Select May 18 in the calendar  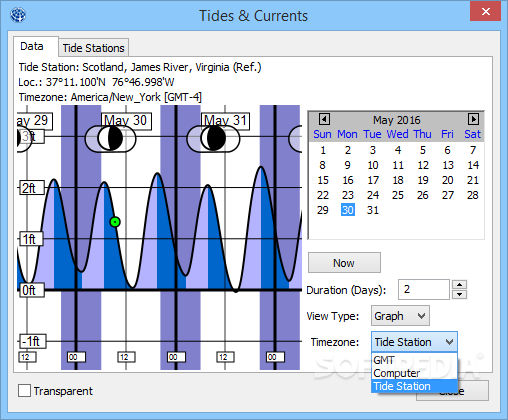398,180
